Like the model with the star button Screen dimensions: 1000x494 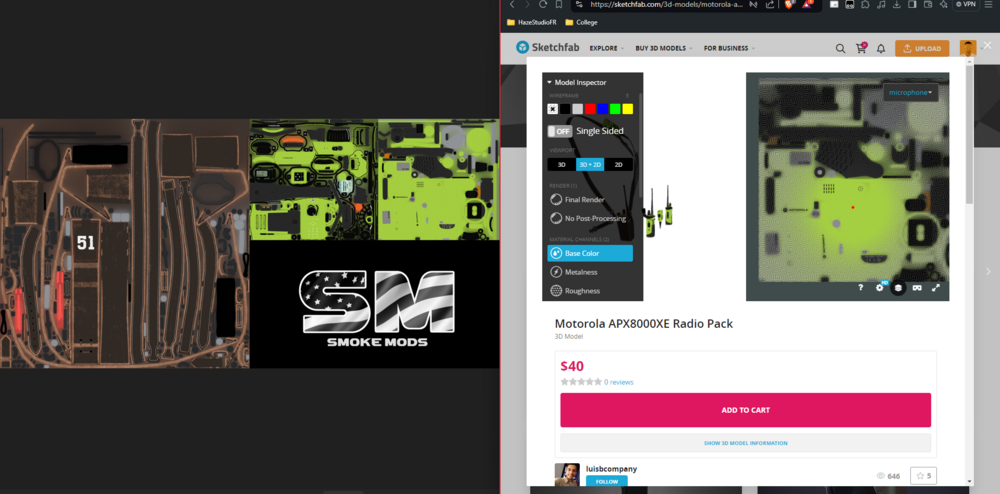pyautogui.click(x=923, y=476)
